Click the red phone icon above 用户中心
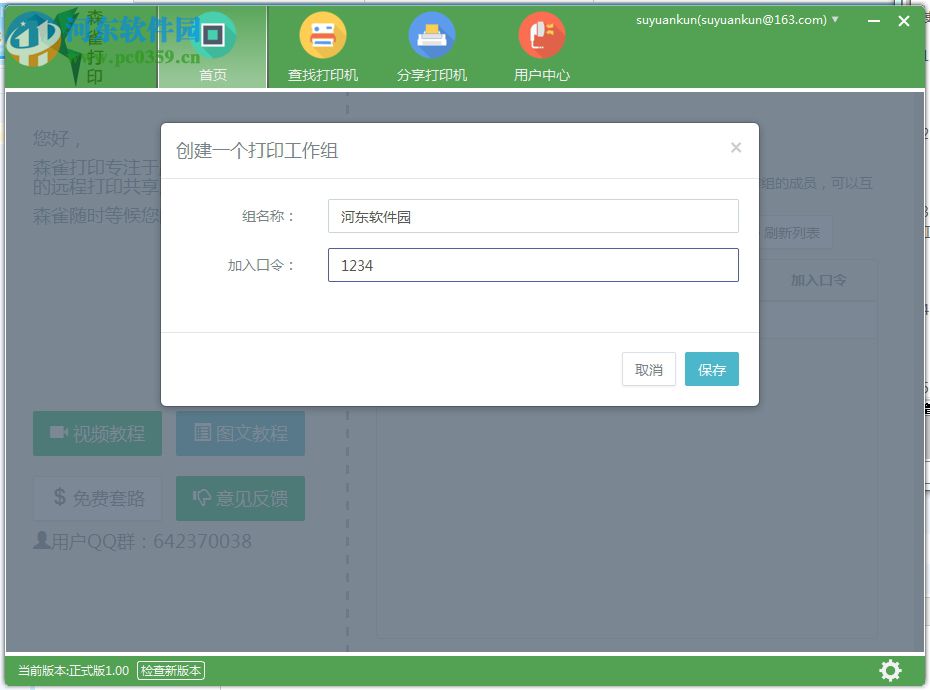Screen dimensions: 930x690 click(541, 33)
